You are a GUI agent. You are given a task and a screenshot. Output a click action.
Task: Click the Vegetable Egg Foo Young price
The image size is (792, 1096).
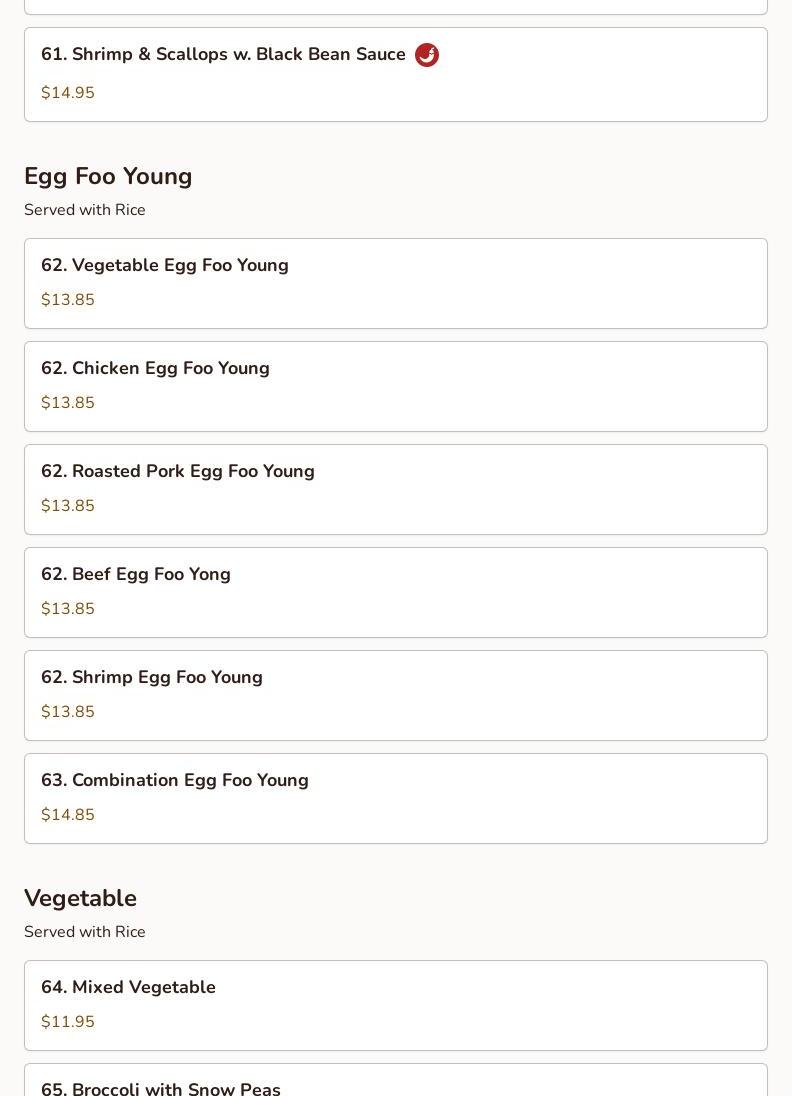(x=68, y=300)
